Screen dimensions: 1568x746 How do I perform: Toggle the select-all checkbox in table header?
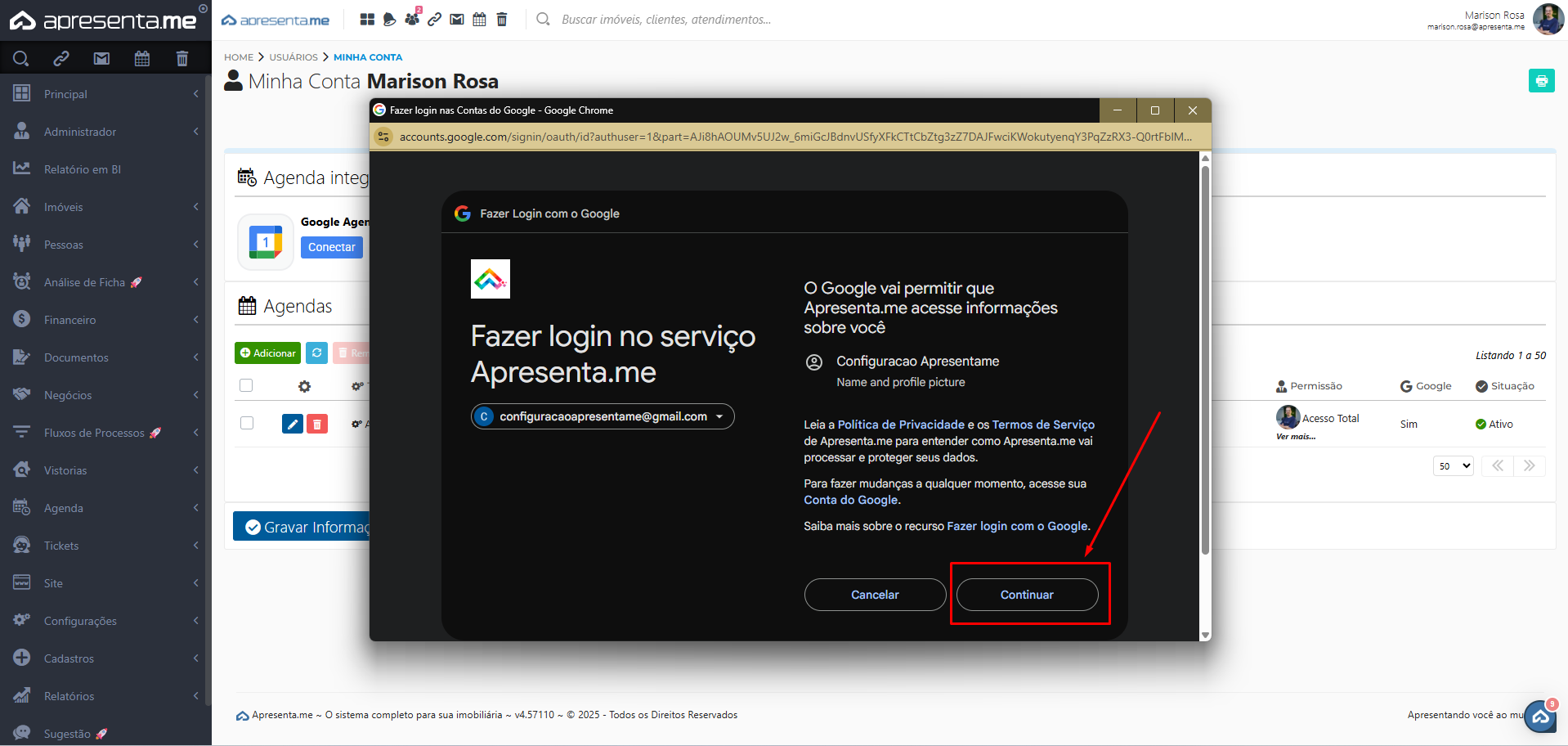click(246, 385)
